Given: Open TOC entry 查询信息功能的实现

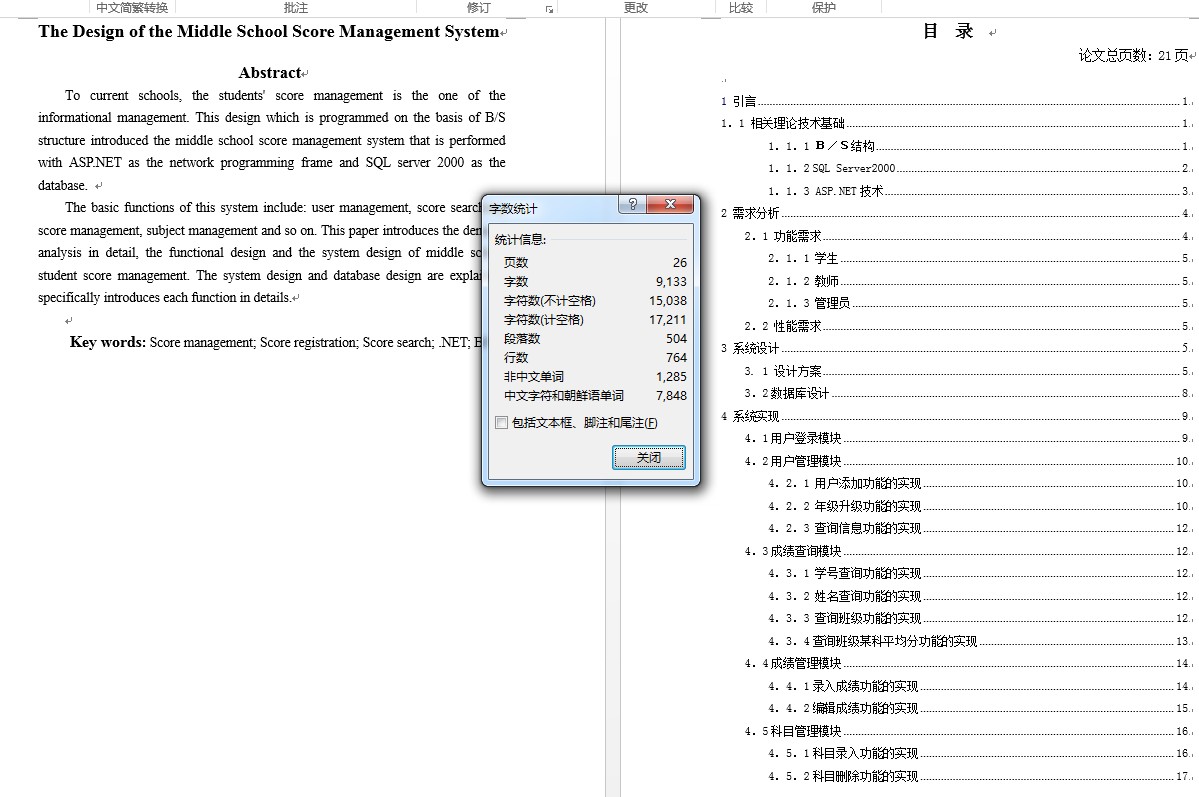Looking at the screenshot, I should [x=979, y=529].
